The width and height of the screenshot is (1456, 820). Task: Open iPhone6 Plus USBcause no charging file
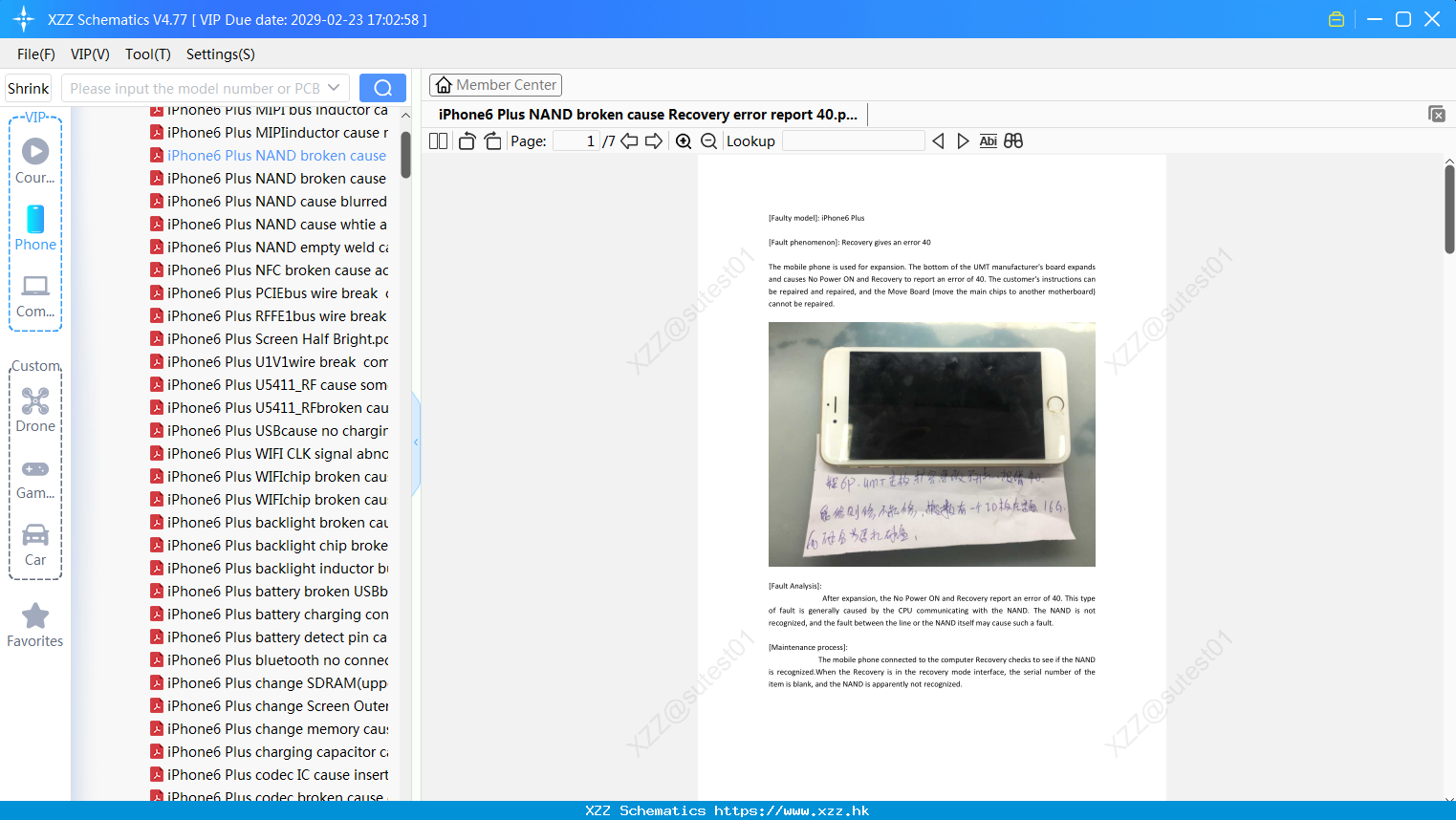(x=269, y=431)
